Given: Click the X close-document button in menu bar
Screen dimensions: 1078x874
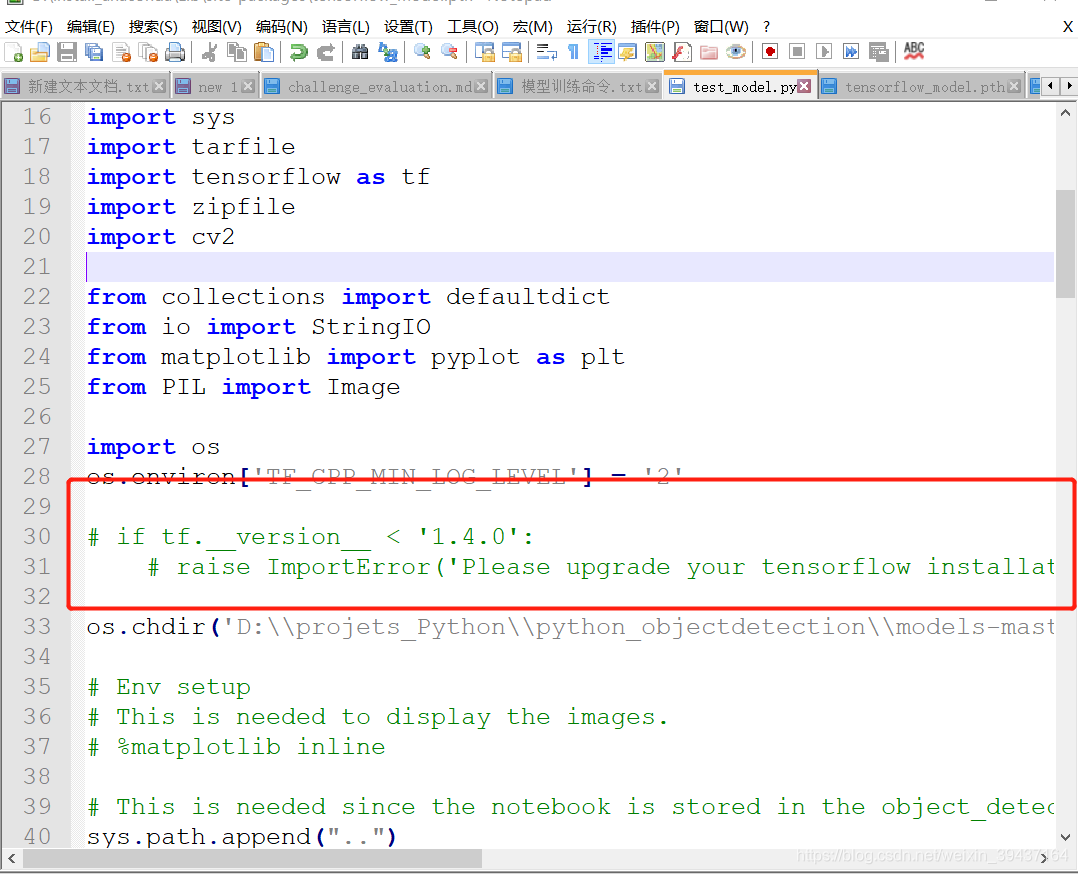Looking at the screenshot, I should tap(1068, 27).
